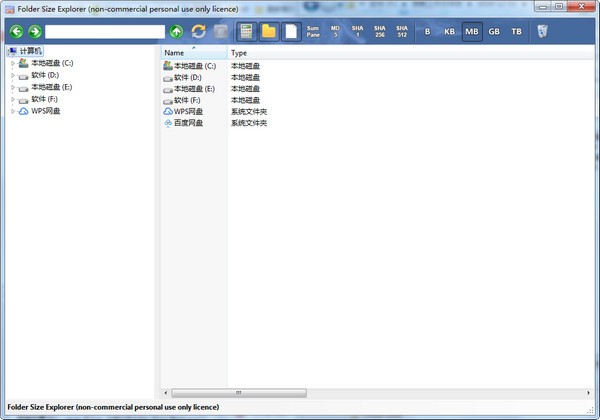Select 百度网盘 row in list
Screen dimensions: 600x420
click(188, 123)
